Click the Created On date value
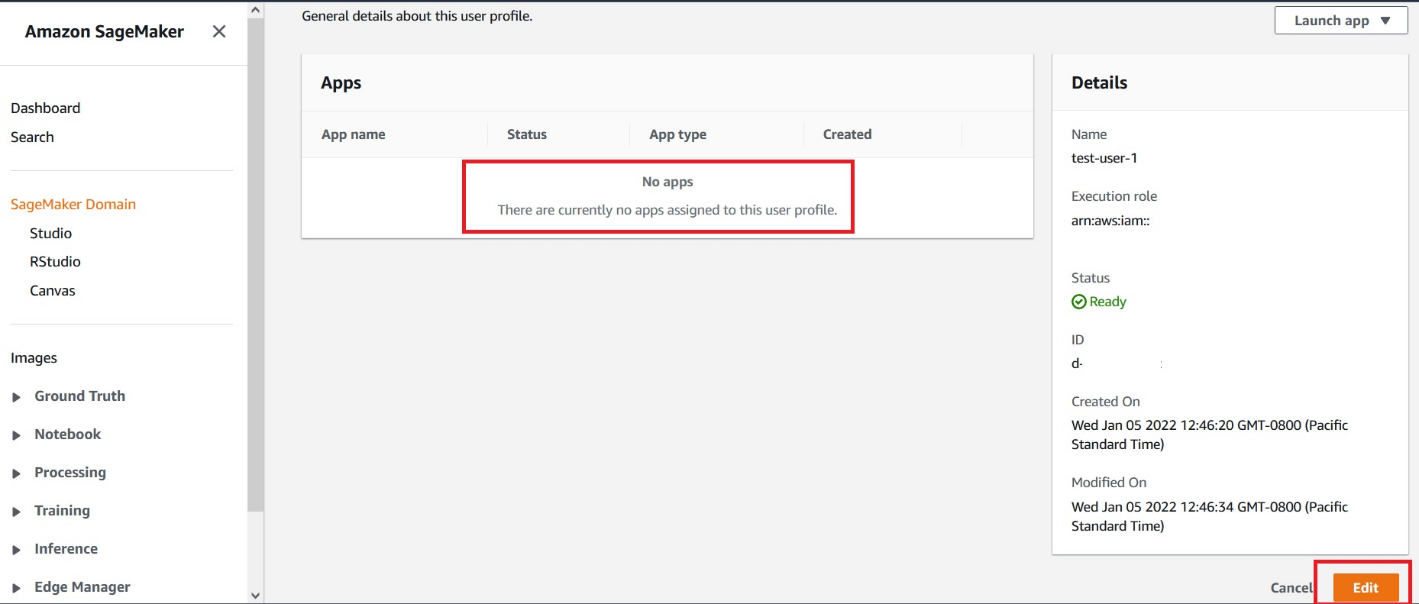 pyautogui.click(x=1210, y=435)
